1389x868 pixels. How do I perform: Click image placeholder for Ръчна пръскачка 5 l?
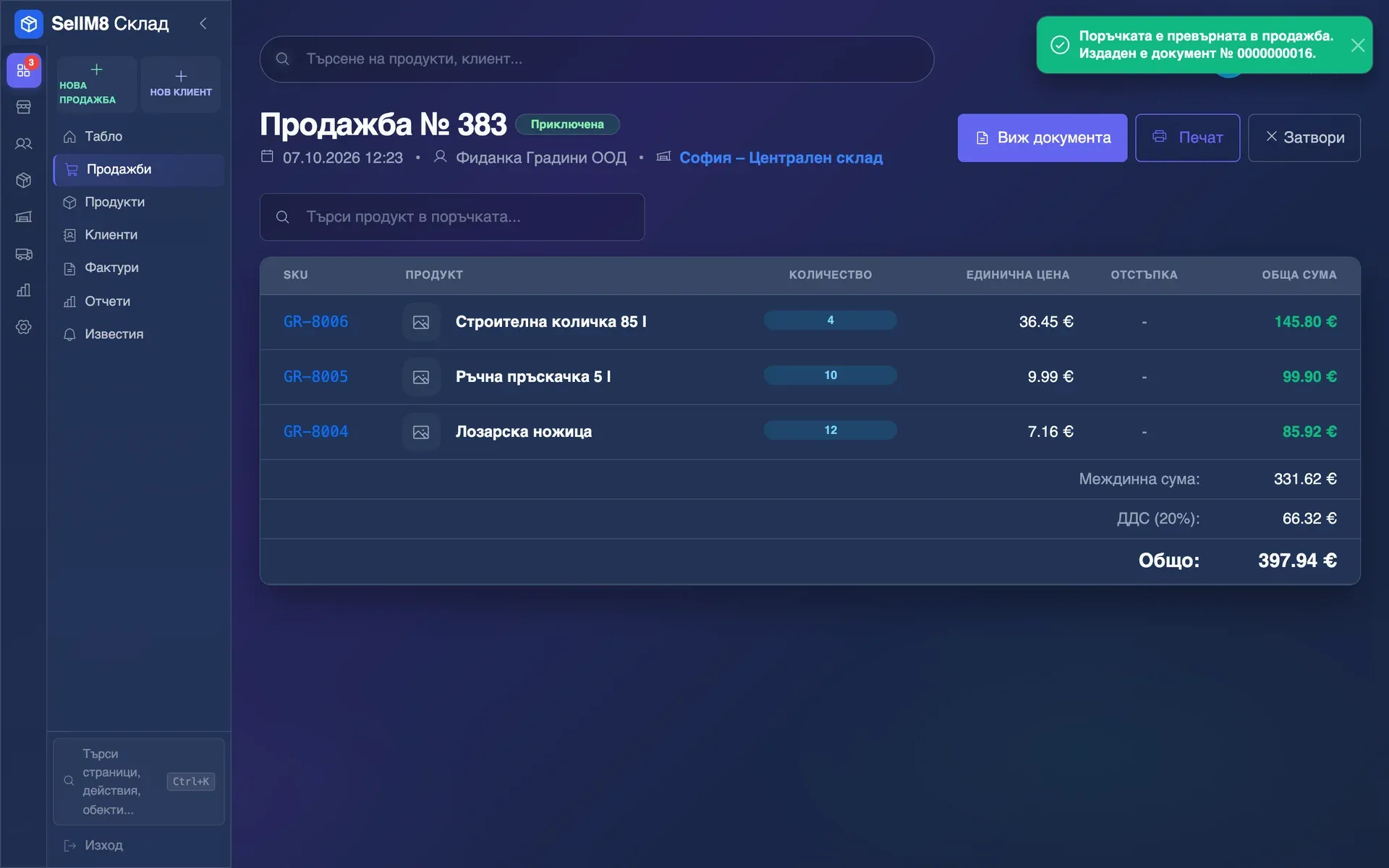(x=421, y=377)
